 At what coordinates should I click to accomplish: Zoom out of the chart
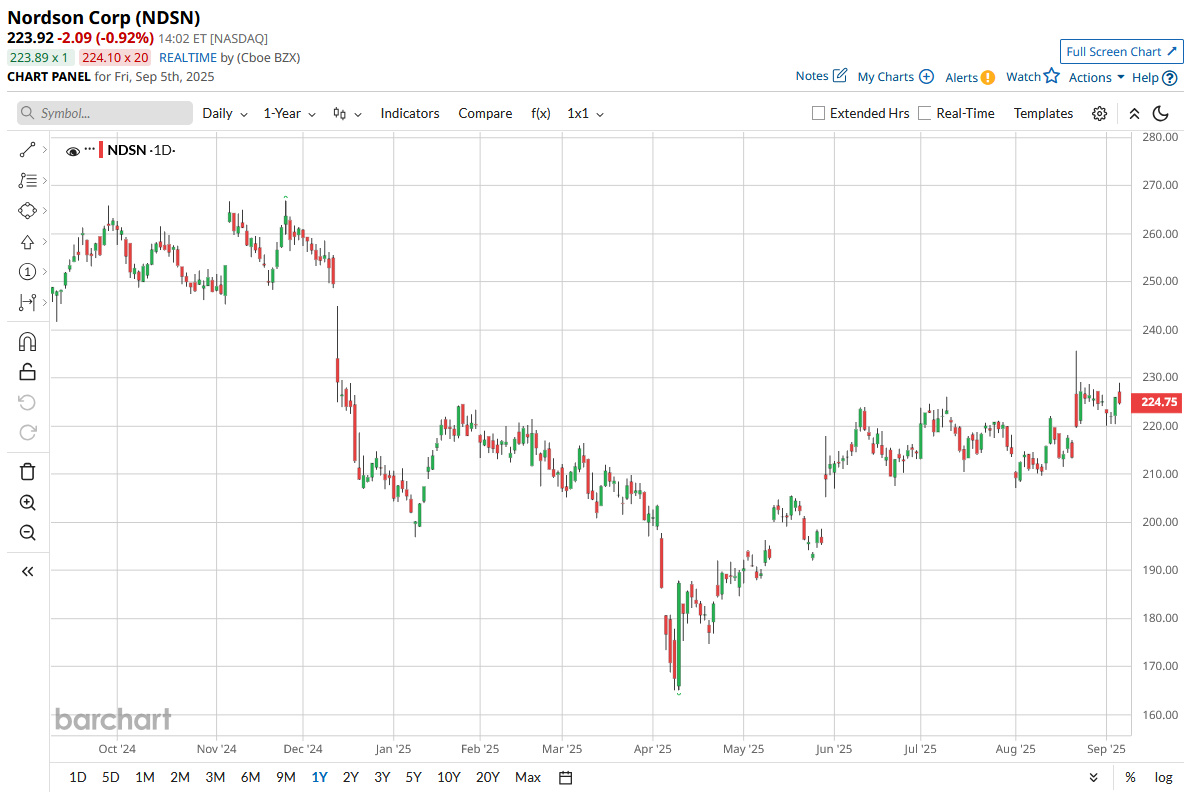click(27, 533)
